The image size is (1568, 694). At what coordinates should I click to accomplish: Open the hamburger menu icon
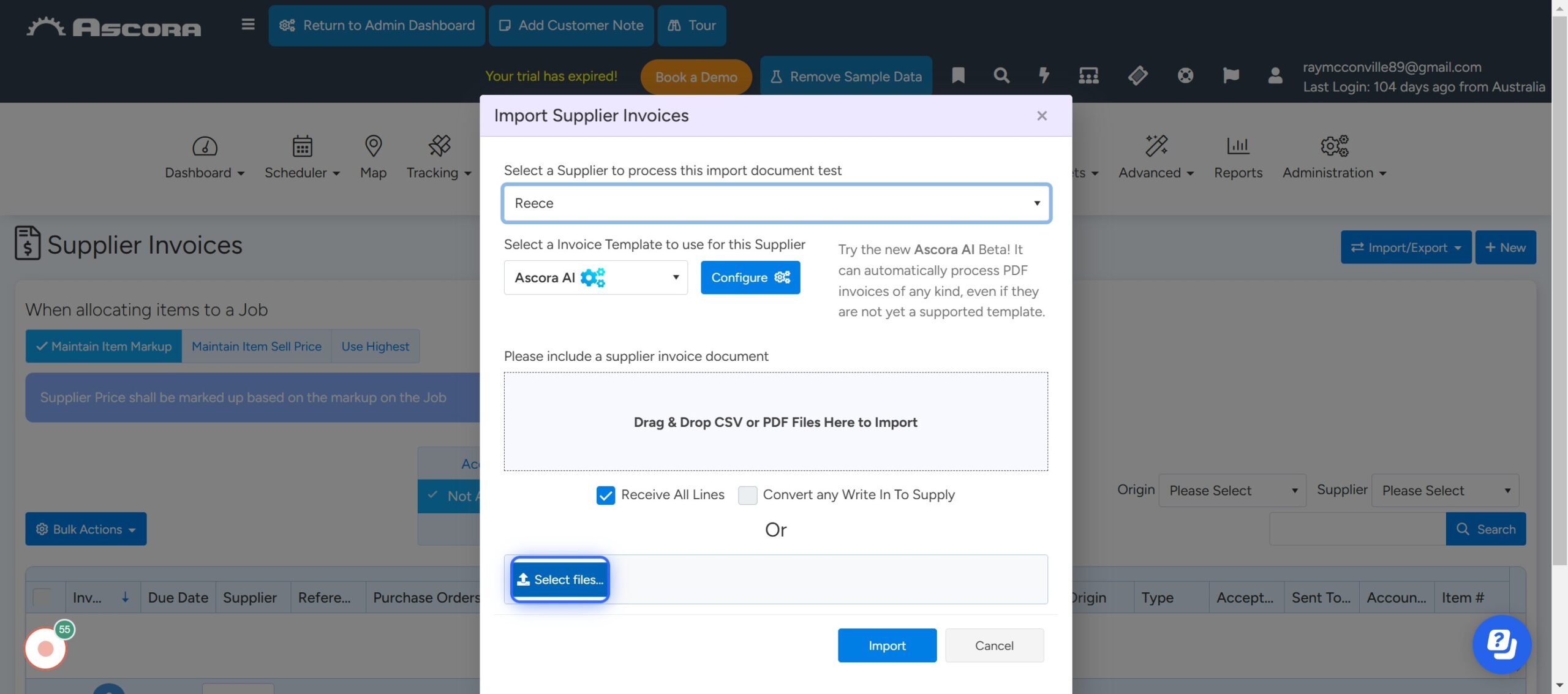[247, 25]
